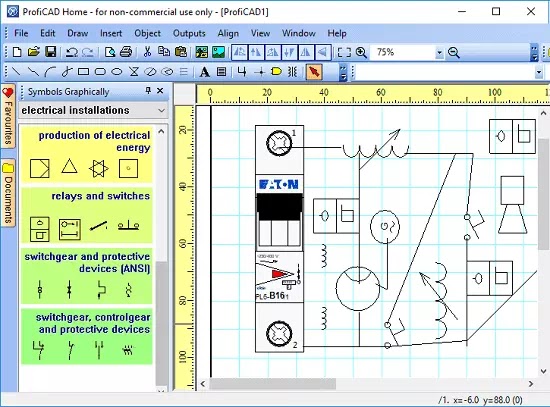Click the Print icon in toolbar

[x=126, y=52]
